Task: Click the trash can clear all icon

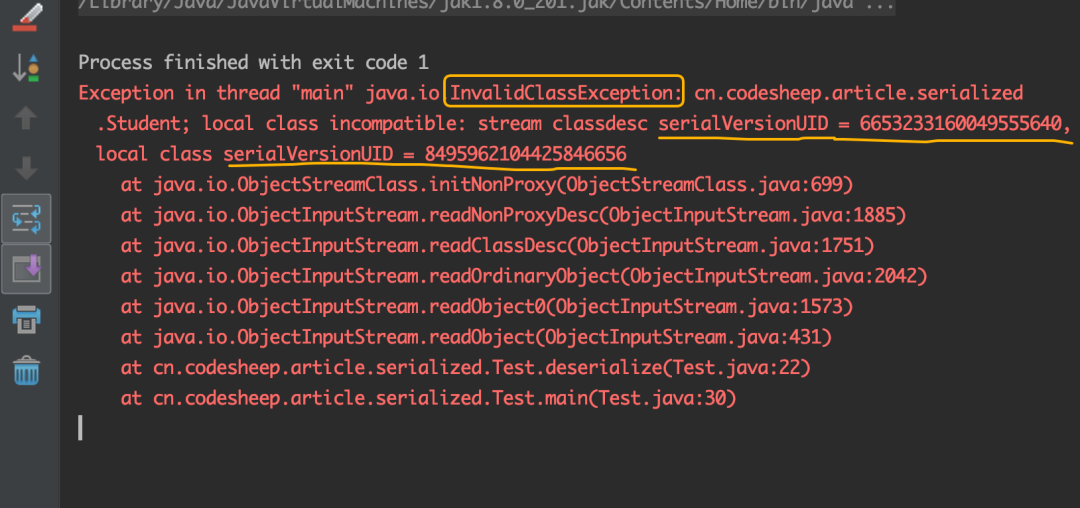Action: point(27,370)
